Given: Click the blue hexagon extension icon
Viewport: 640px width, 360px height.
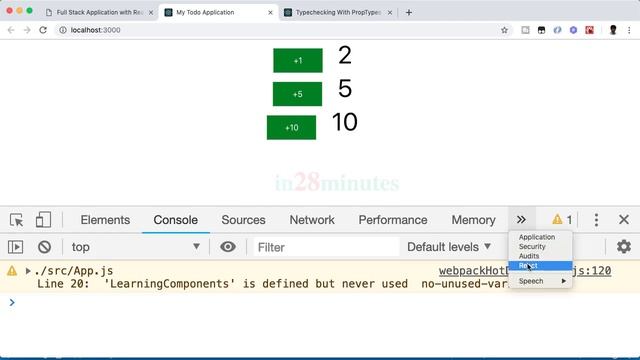Looking at the screenshot, I should coord(573,30).
